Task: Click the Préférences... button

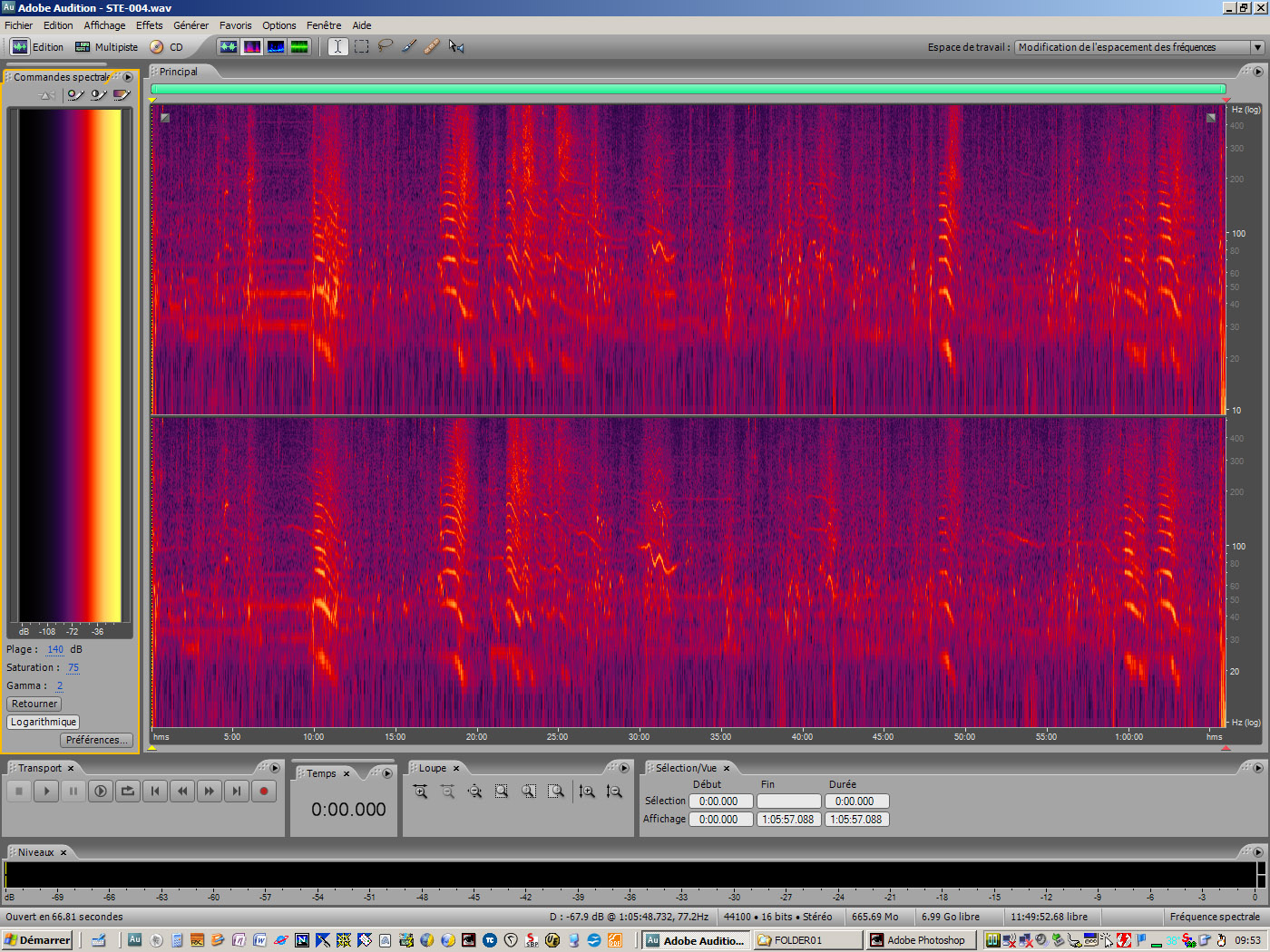Action: (96, 740)
